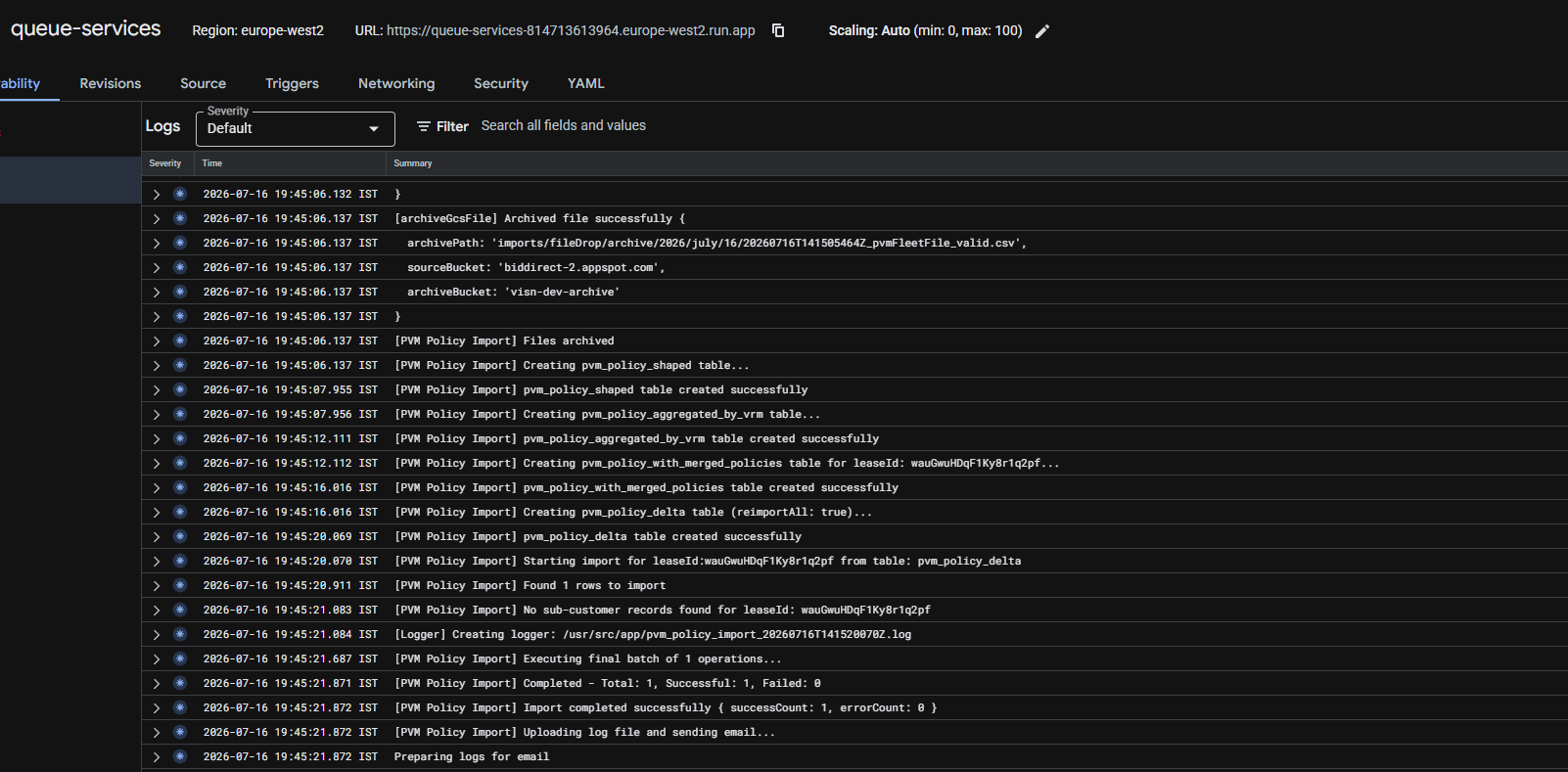This screenshot has width=1568, height=772.
Task: Expand 'pvm_policy_with_merged_policies table created successfully' entry
Action: [x=156, y=487]
